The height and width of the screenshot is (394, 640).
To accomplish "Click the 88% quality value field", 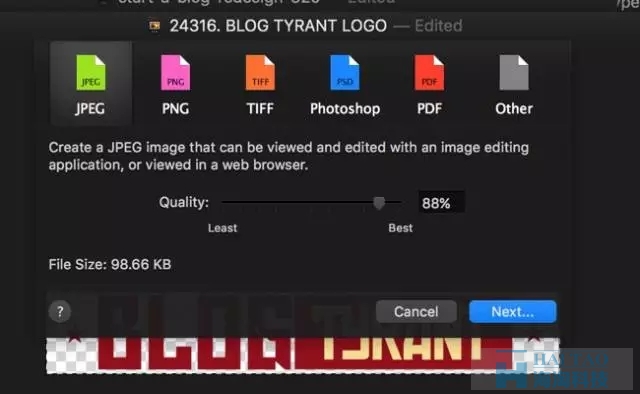I will click(x=441, y=203).
